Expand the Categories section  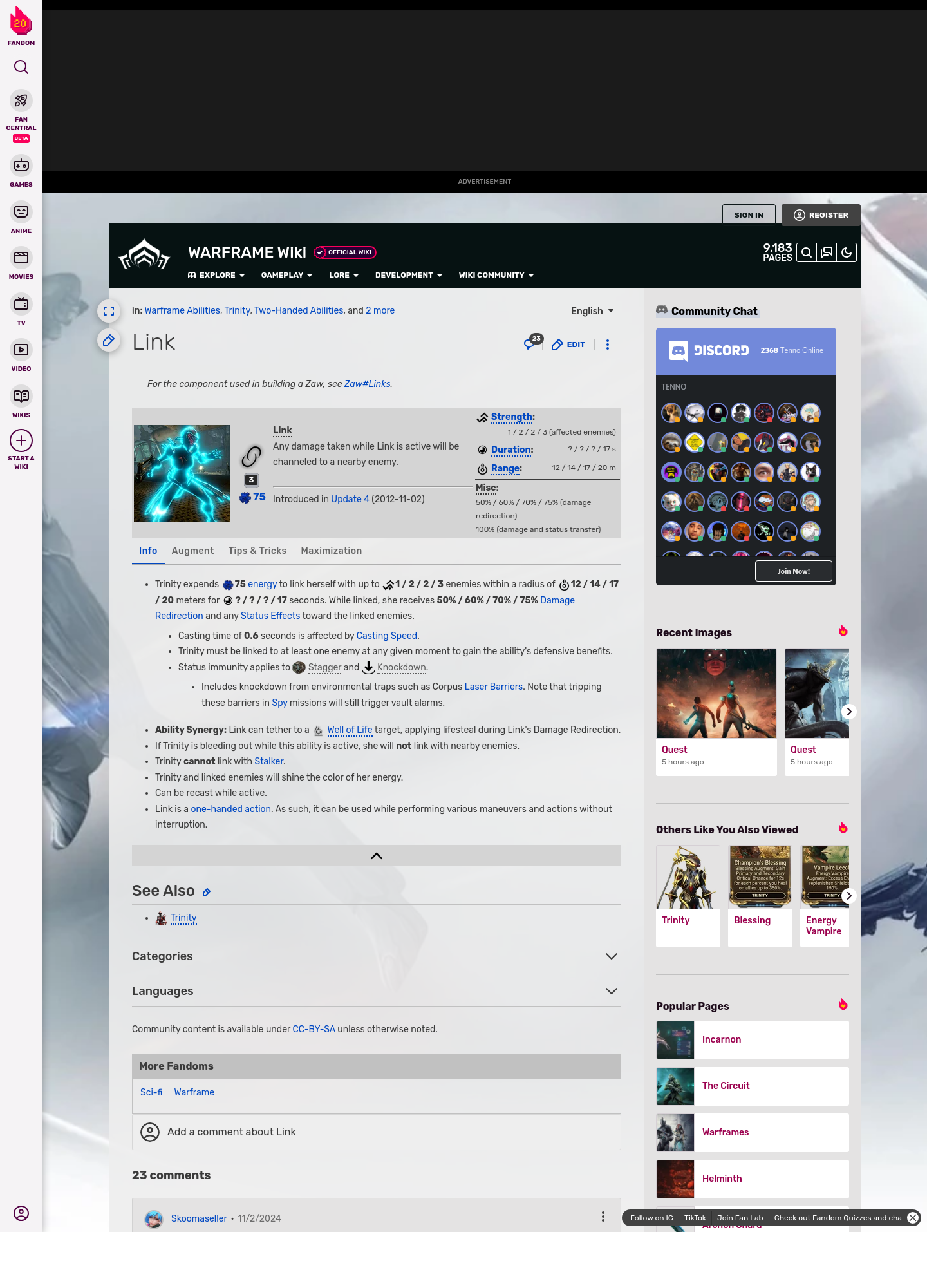tap(611, 956)
